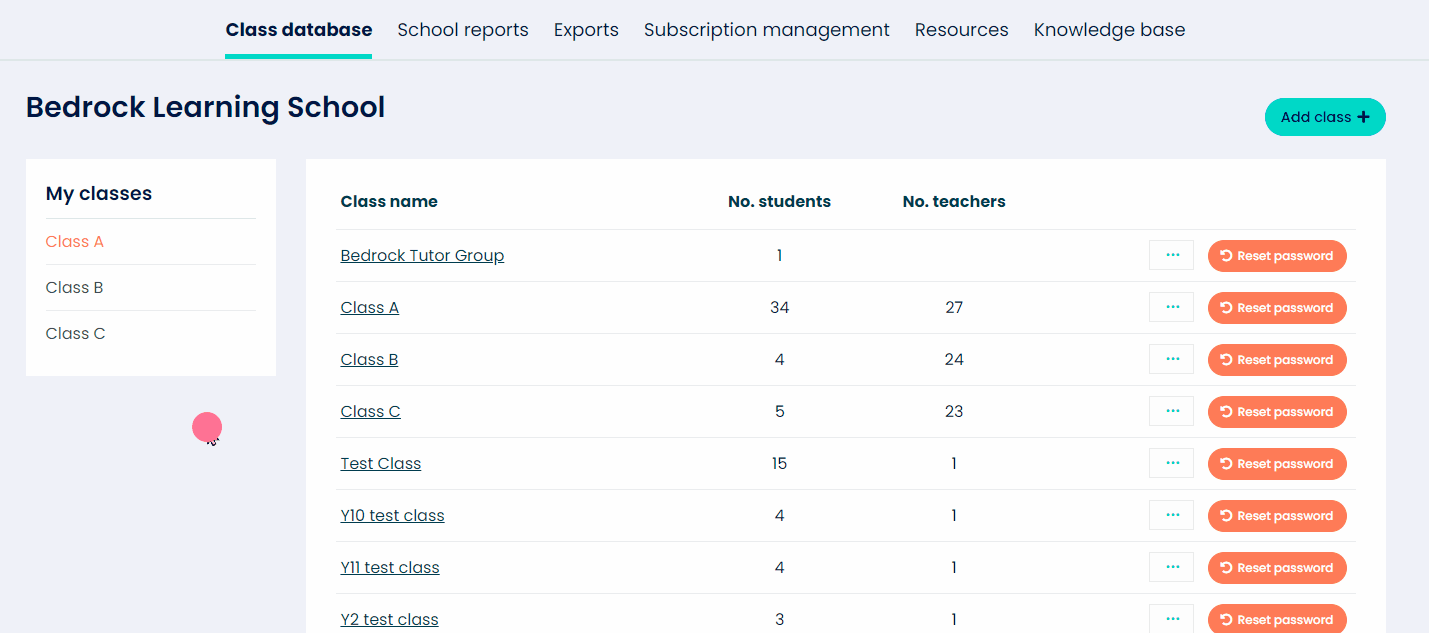Open the Class B link in the table

tap(369, 359)
